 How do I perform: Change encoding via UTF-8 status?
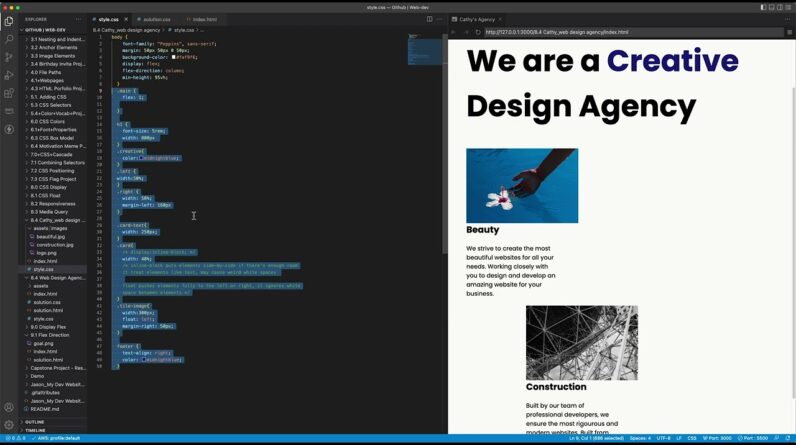click(663, 438)
